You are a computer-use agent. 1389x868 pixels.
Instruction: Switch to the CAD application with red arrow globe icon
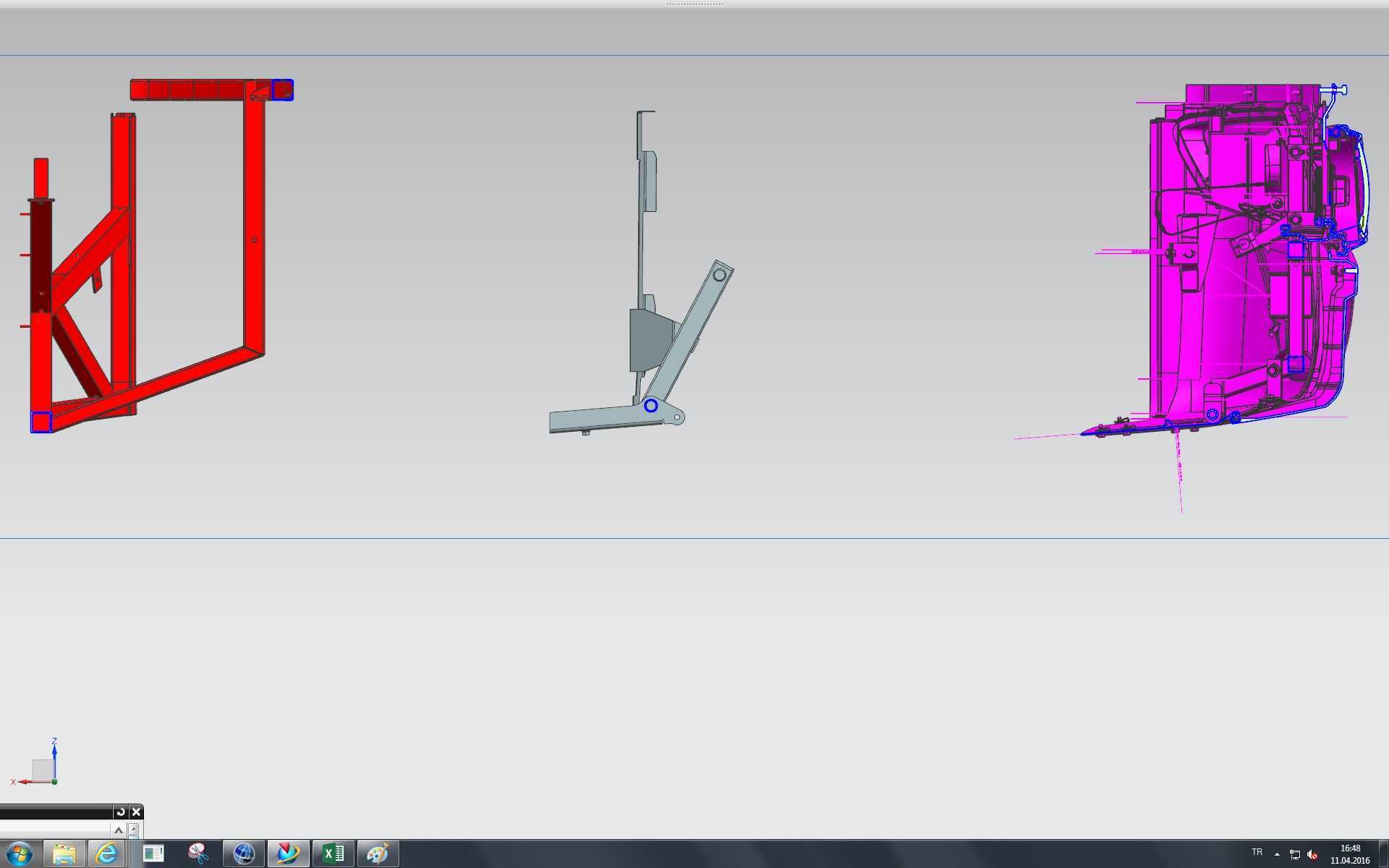(x=288, y=854)
